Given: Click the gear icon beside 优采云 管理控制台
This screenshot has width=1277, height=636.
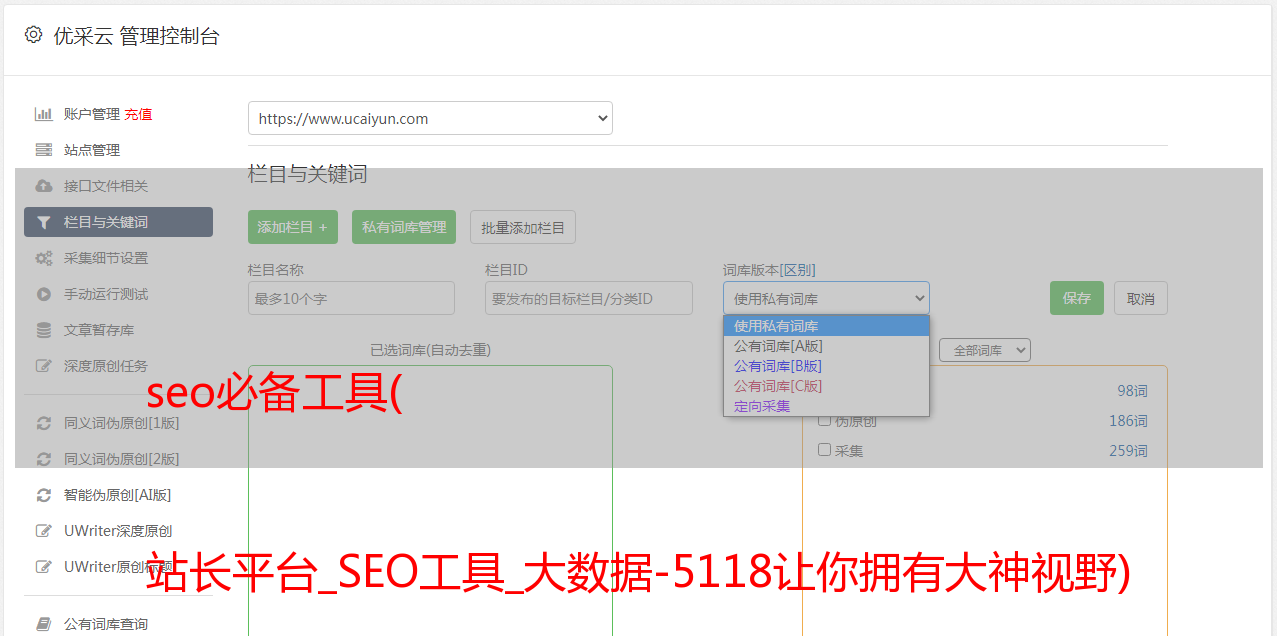Looking at the screenshot, I should pos(33,35).
